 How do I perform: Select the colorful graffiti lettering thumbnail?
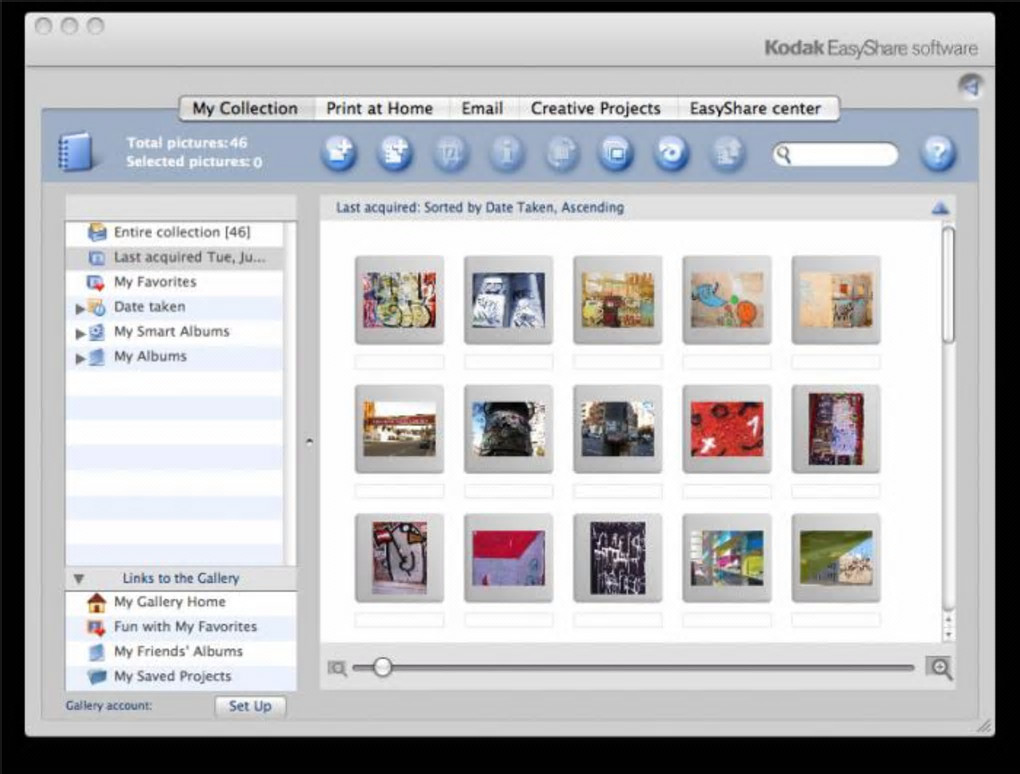click(399, 300)
